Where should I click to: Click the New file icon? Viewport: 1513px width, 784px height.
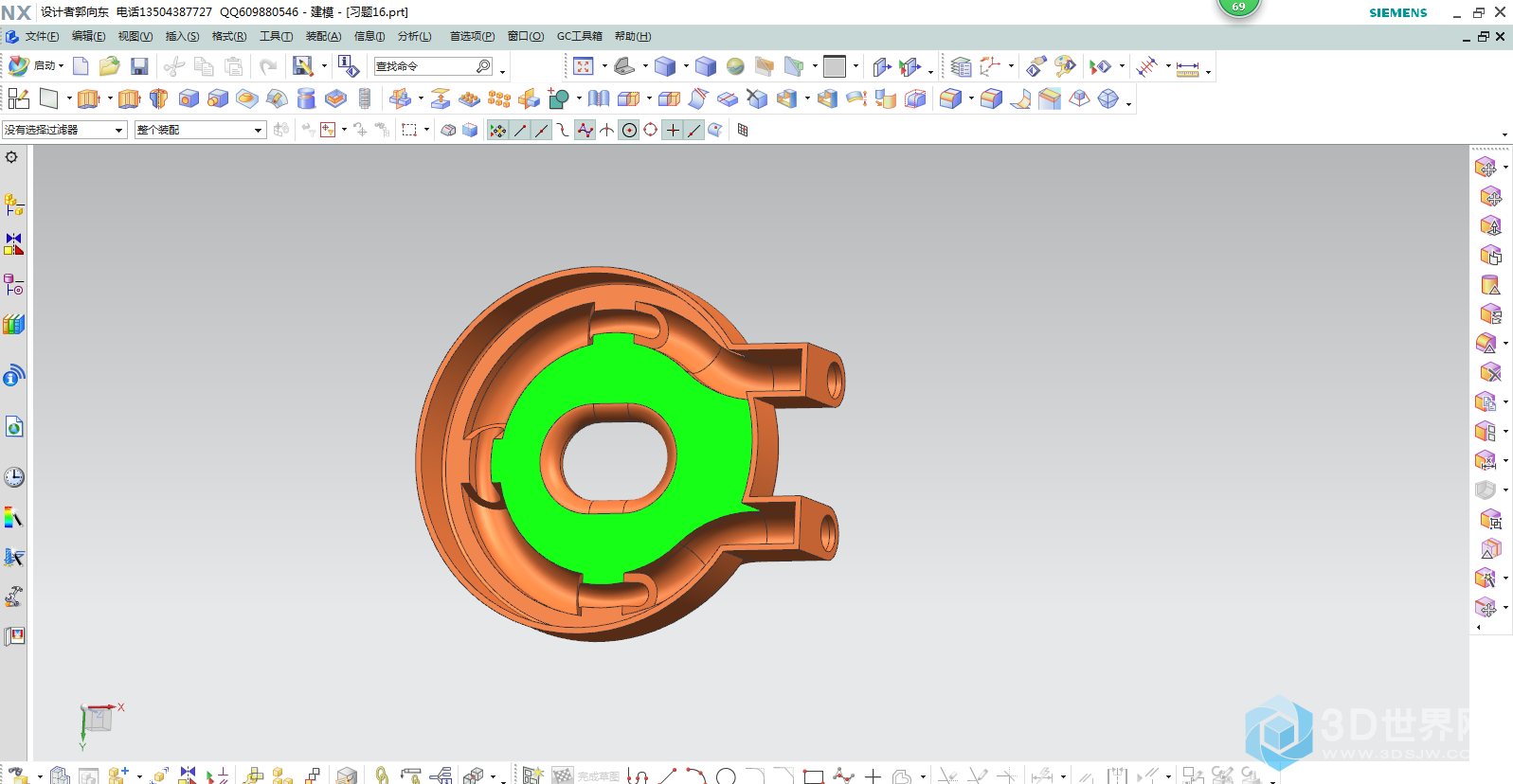(81, 66)
